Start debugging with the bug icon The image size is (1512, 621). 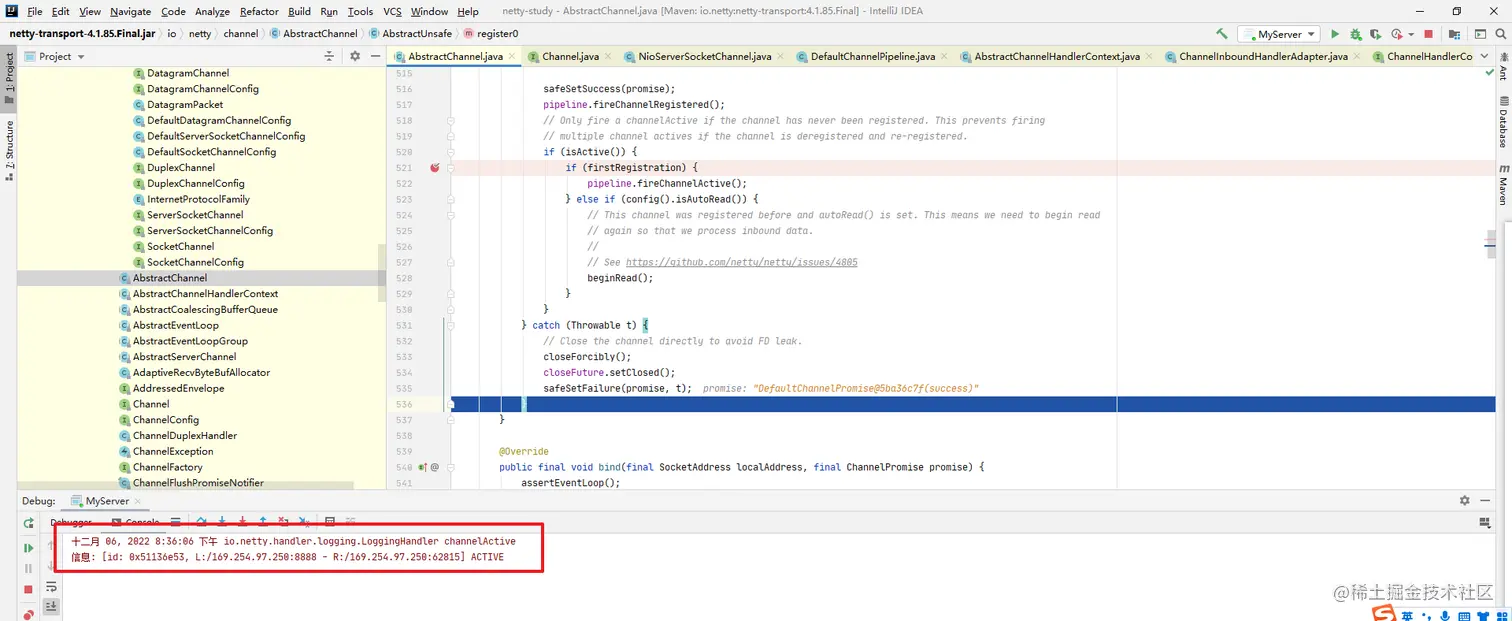pyautogui.click(x=1355, y=34)
